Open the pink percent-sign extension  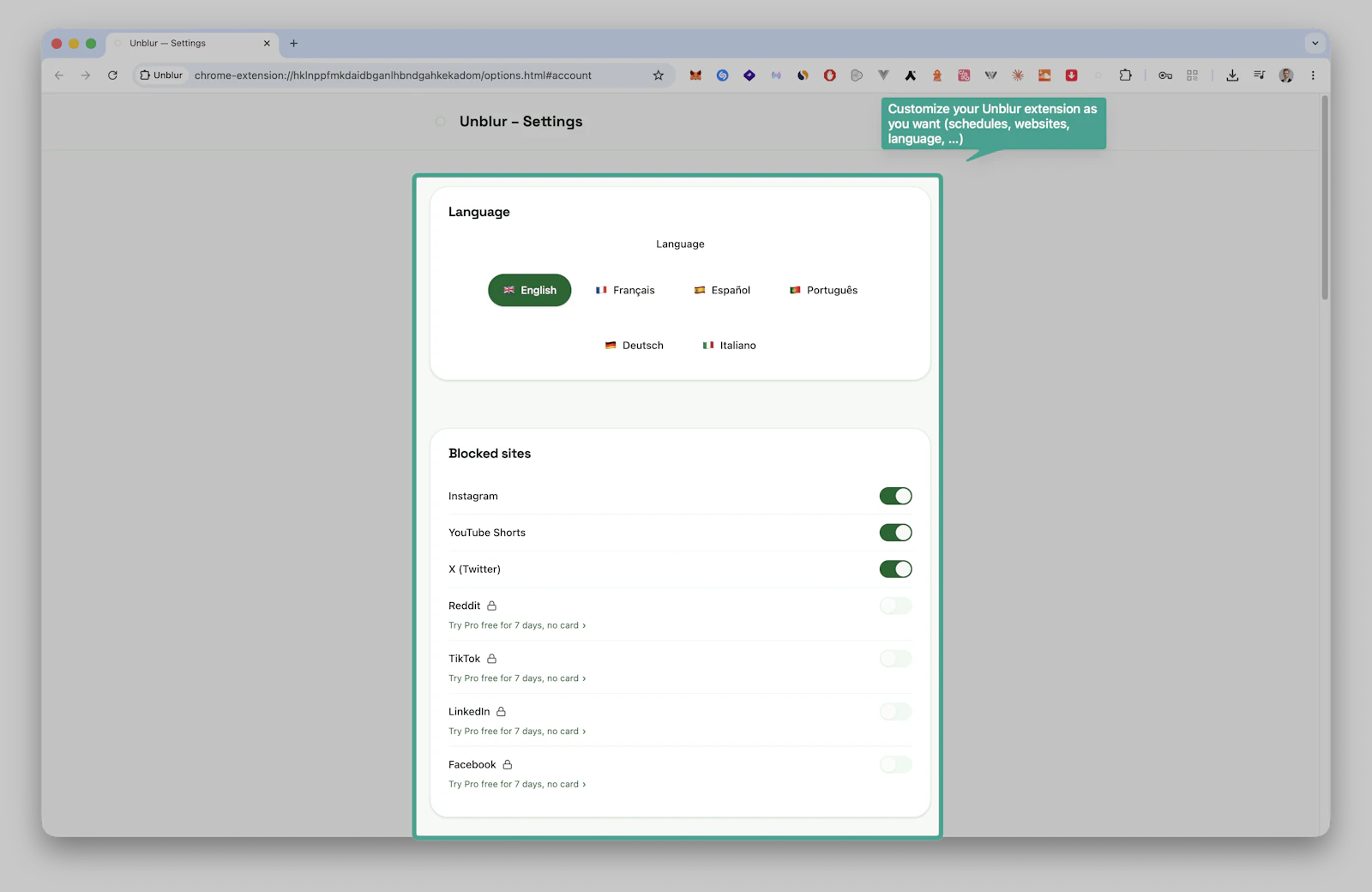click(x=964, y=75)
